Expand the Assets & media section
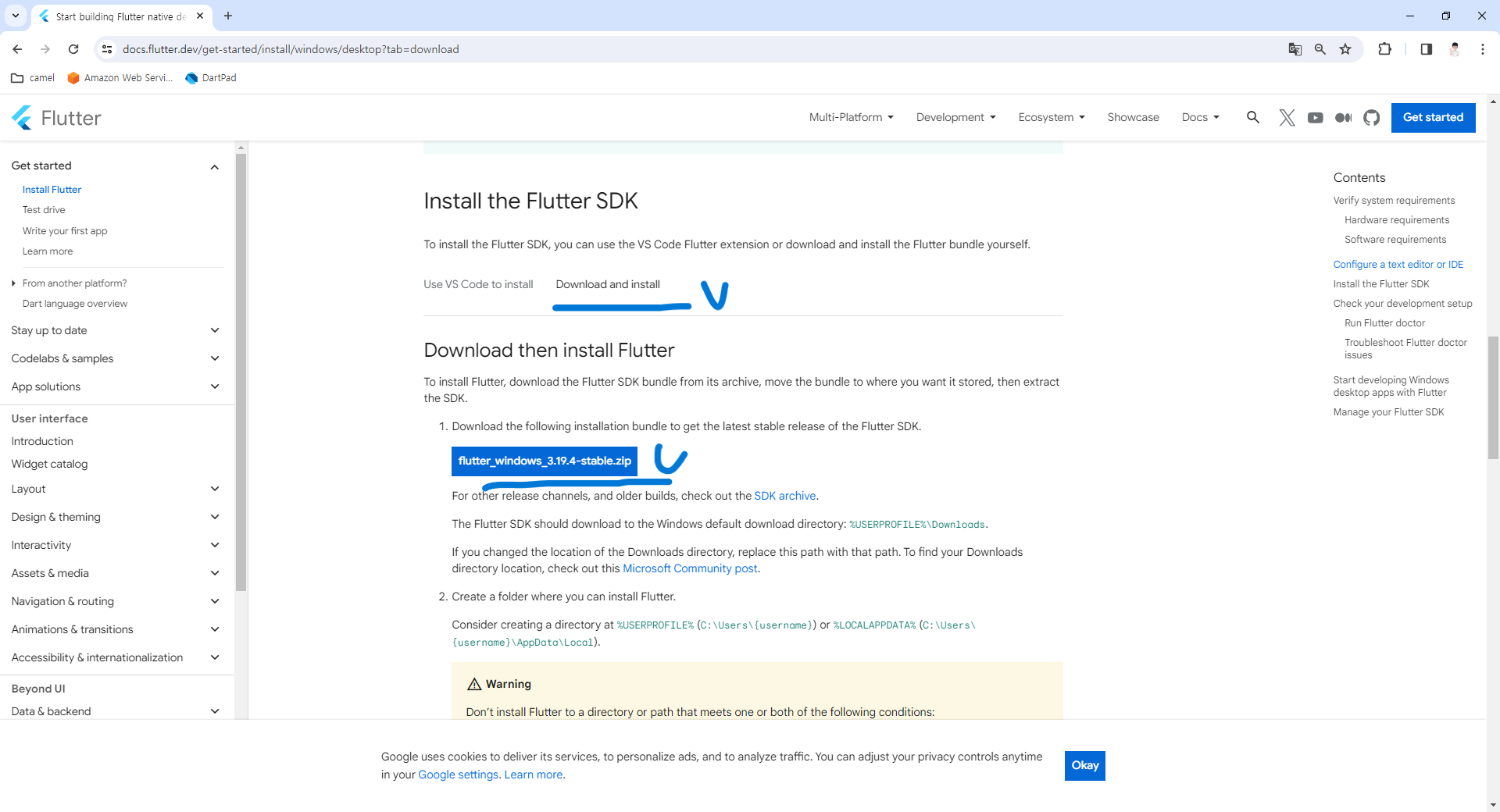This screenshot has height=812, width=1500. 214,573
